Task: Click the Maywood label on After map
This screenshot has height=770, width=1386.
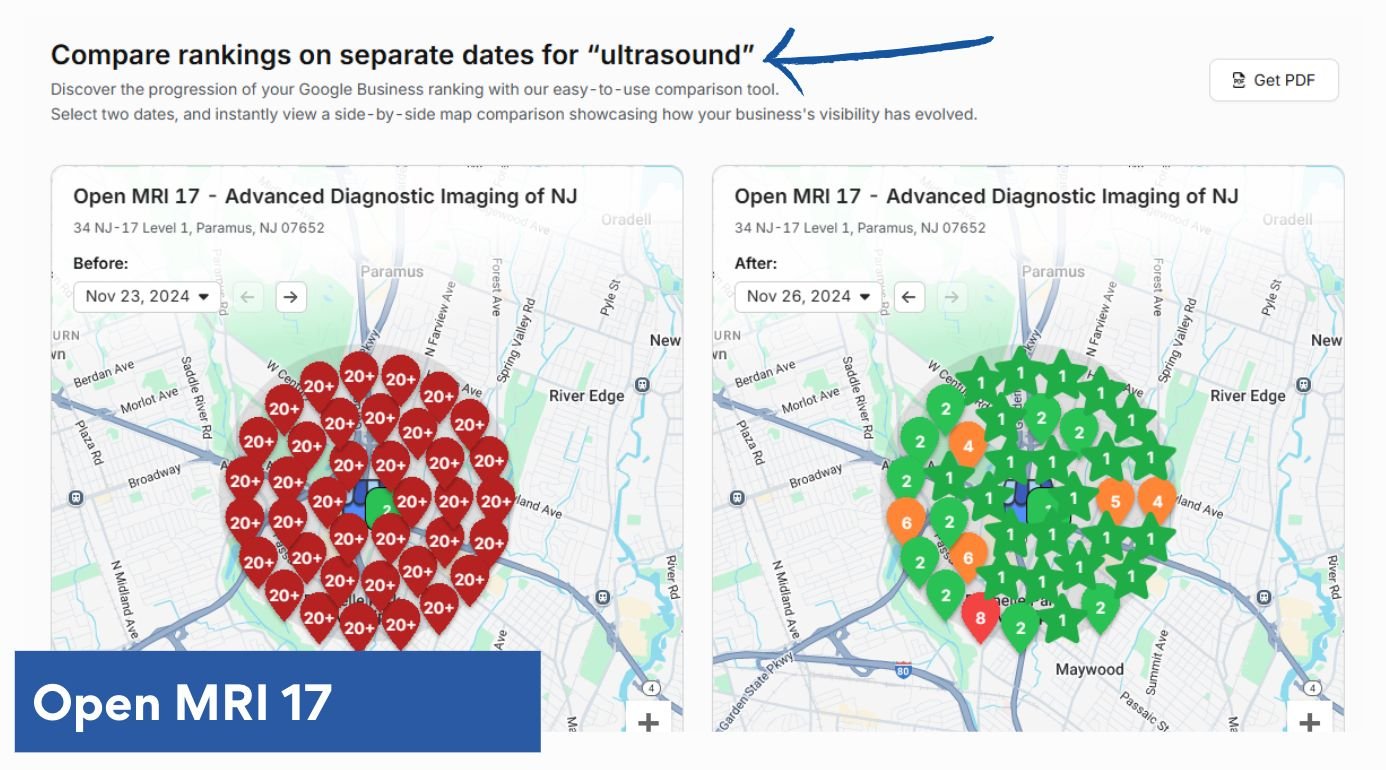Action: (x=1090, y=669)
